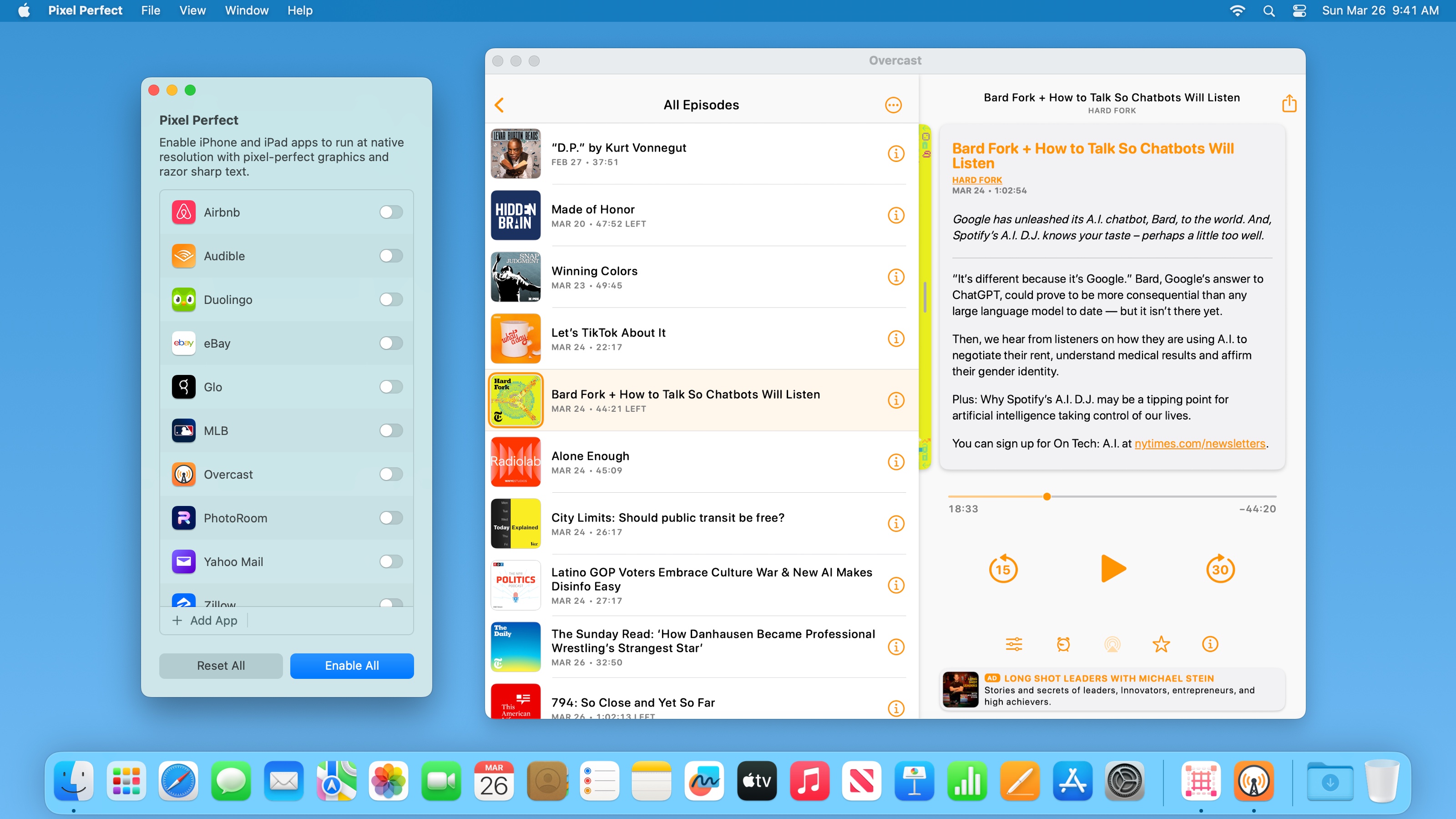Open the nytimes.com/newsletters link
1456x819 pixels.
[x=1199, y=444]
